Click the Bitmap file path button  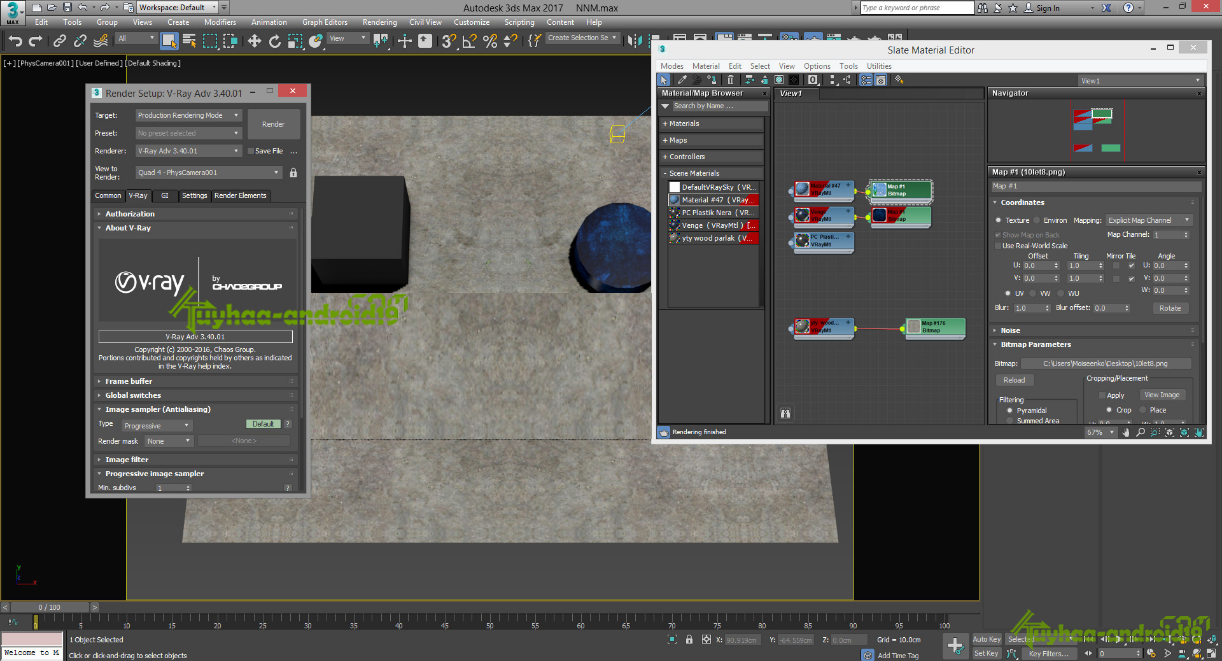coord(1106,363)
